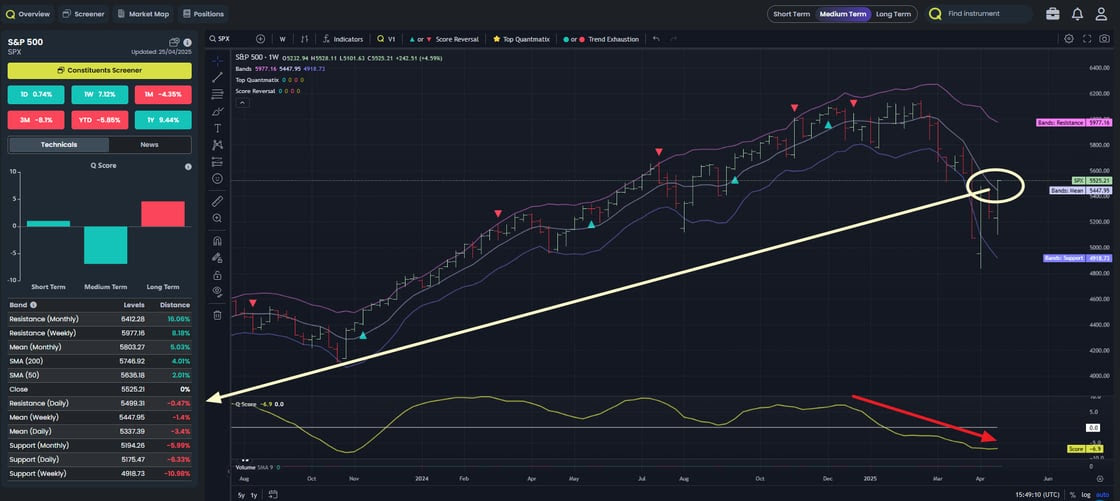Select the brush drawing tool
Screen dimensions: 1120x501
pos(217,111)
